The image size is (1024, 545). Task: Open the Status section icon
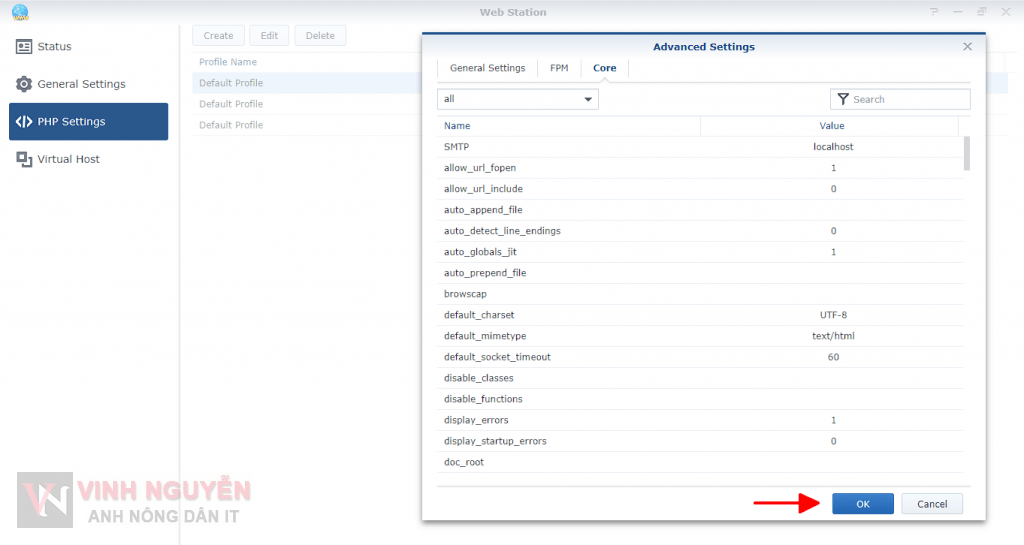(25, 47)
